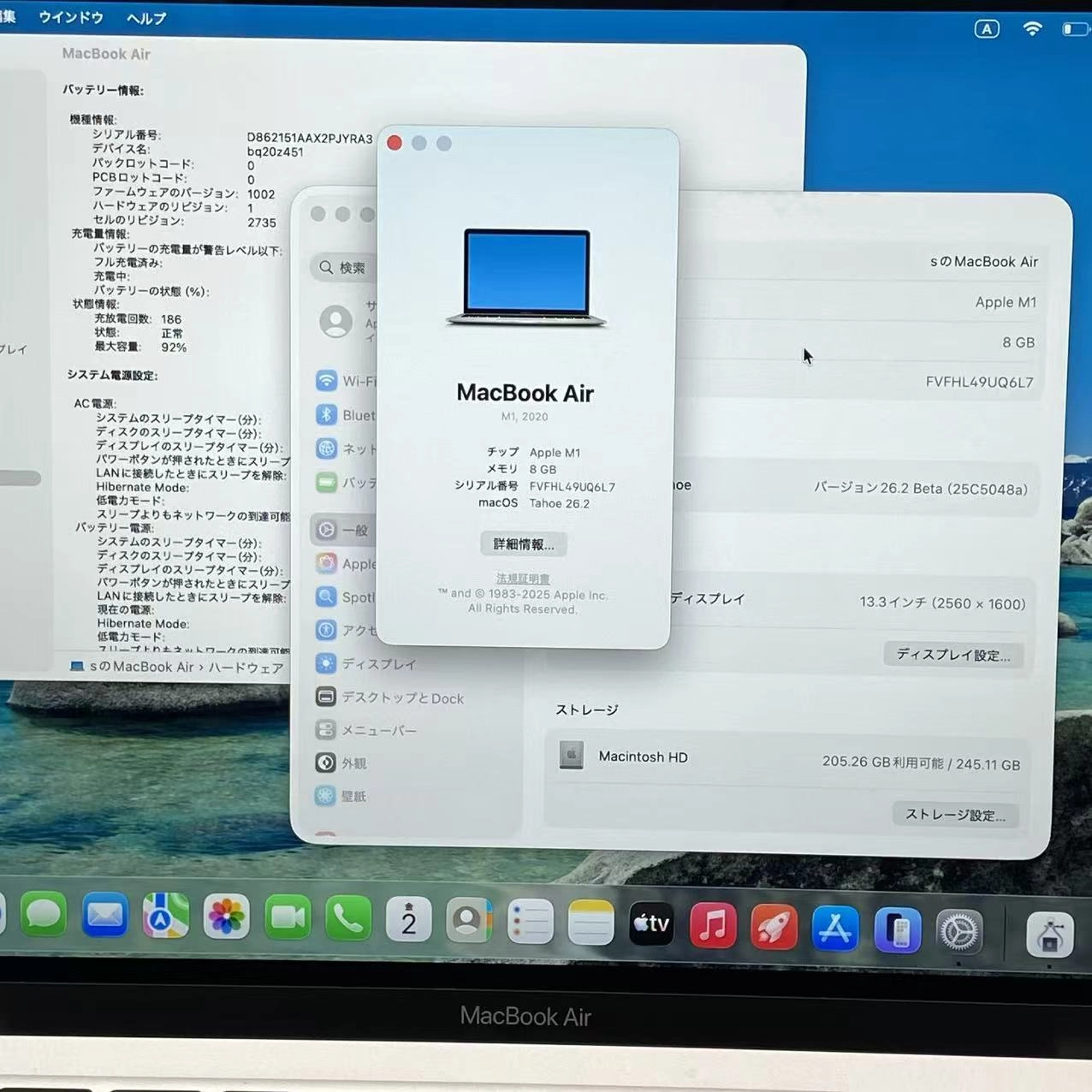Open Spotlight settings from the sidebar
Viewport: 1092px width, 1092px height.
pos(355,596)
